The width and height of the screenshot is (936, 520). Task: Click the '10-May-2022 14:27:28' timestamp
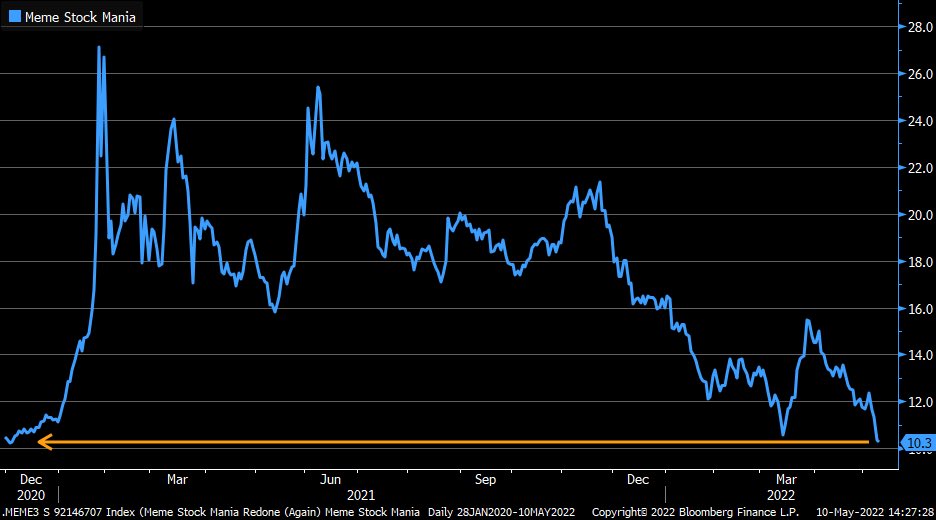875,512
